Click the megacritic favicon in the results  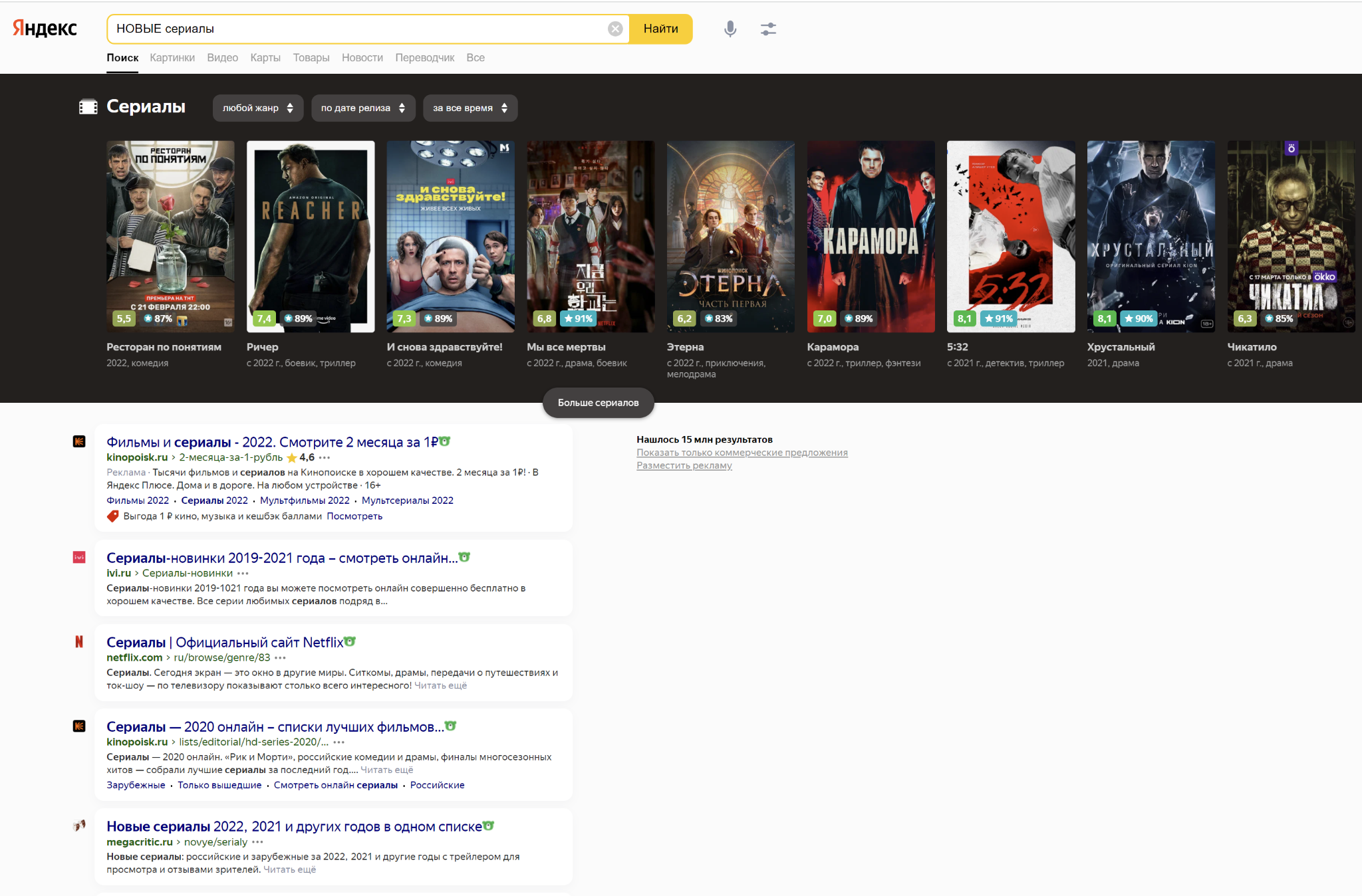(79, 826)
